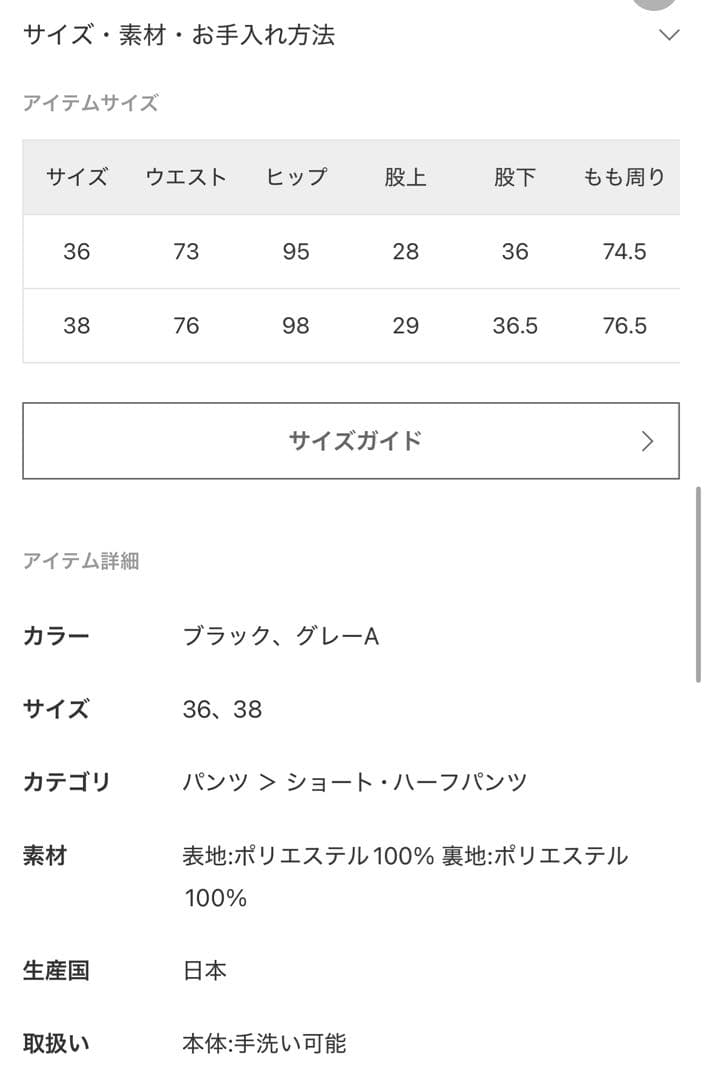Tap the 股下 column header
This screenshot has width=706, height=1080.
[x=515, y=177]
